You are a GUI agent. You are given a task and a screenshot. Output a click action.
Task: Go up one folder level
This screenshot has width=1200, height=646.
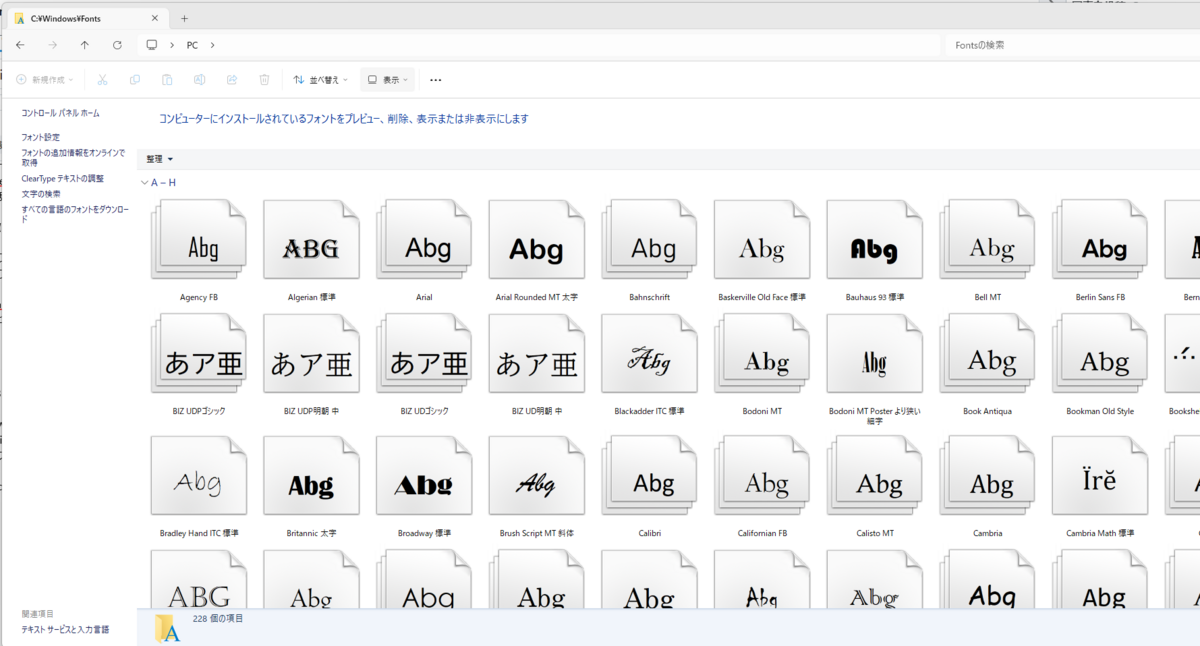[x=84, y=45]
